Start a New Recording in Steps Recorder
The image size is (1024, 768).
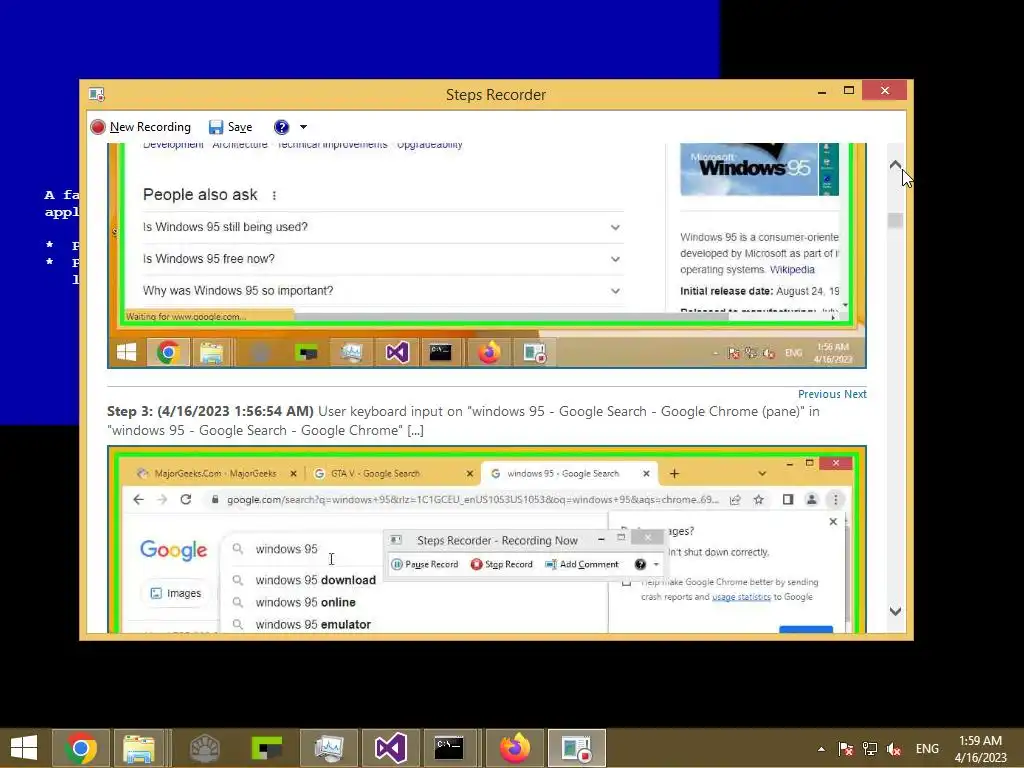point(141,127)
